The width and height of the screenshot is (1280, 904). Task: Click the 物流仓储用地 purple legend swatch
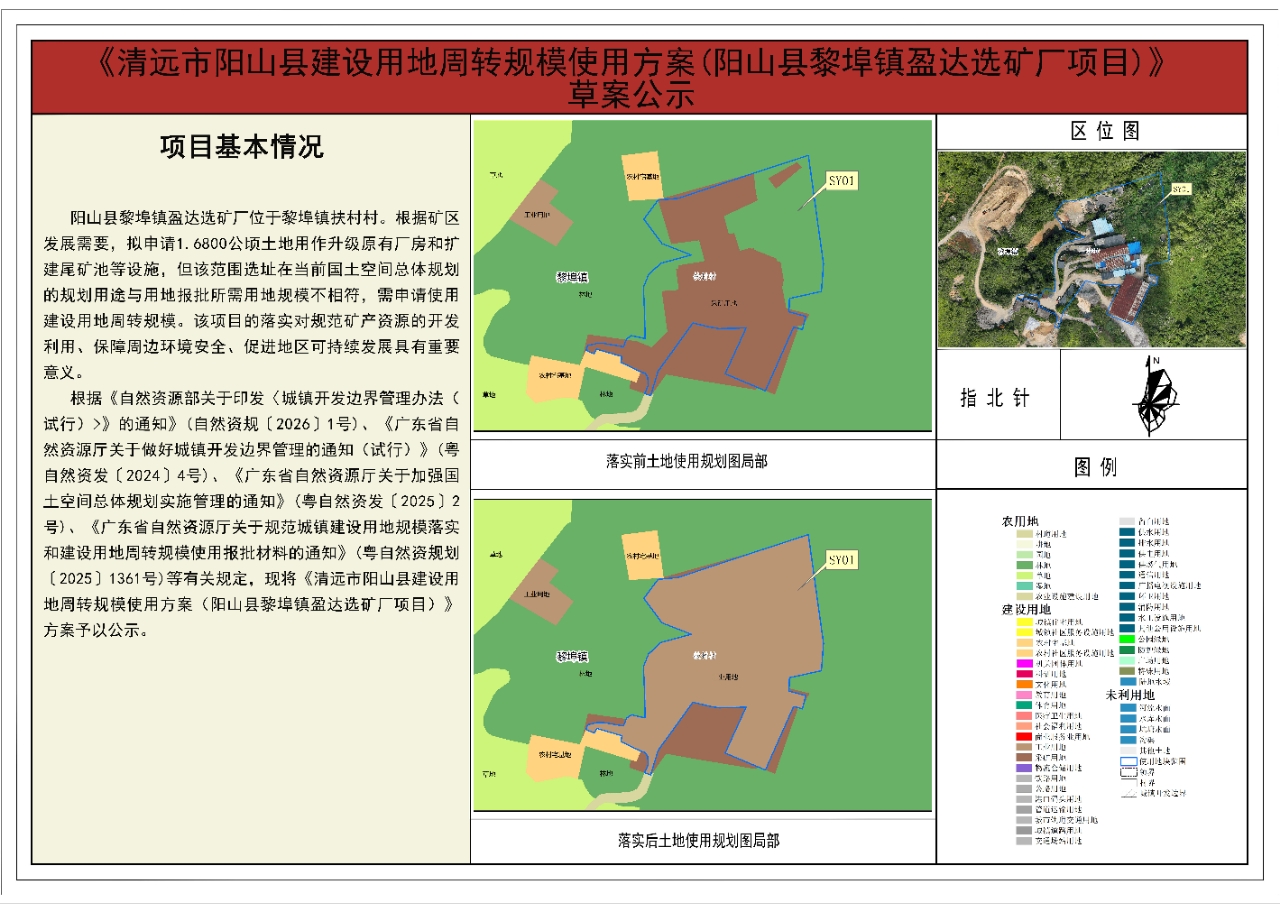pyautogui.click(x=1024, y=768)
